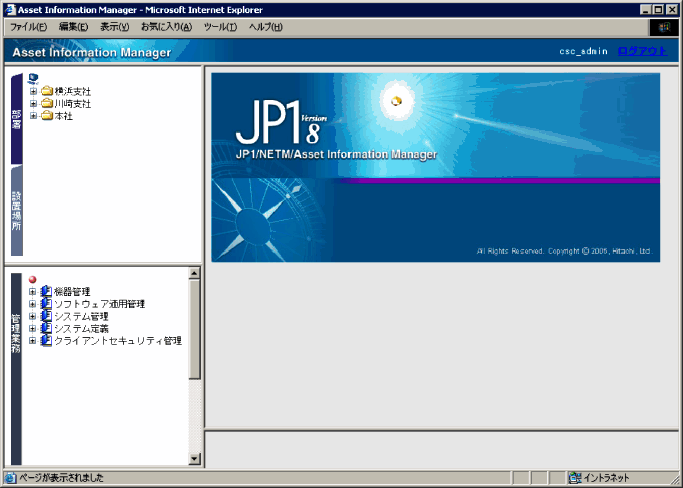Click the task pane scroll down arrow

[x=194, y=458]
